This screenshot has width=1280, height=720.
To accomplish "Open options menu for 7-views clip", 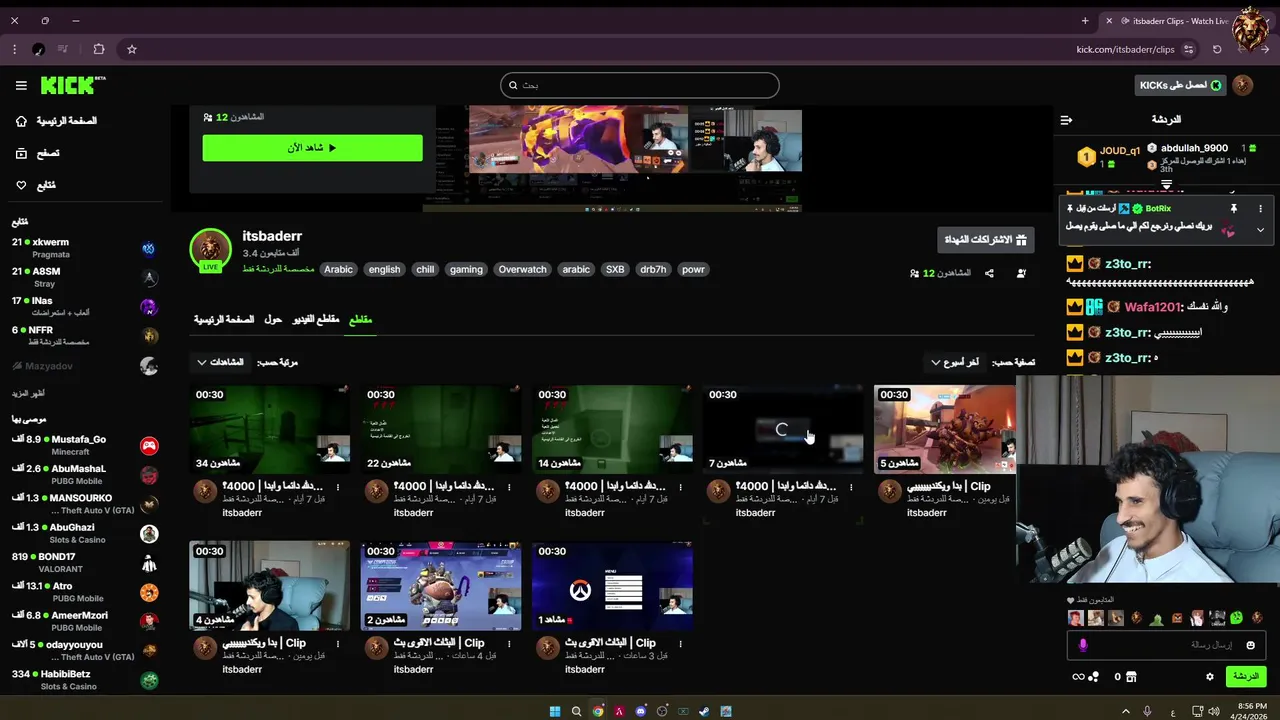I will coord(851,488).
